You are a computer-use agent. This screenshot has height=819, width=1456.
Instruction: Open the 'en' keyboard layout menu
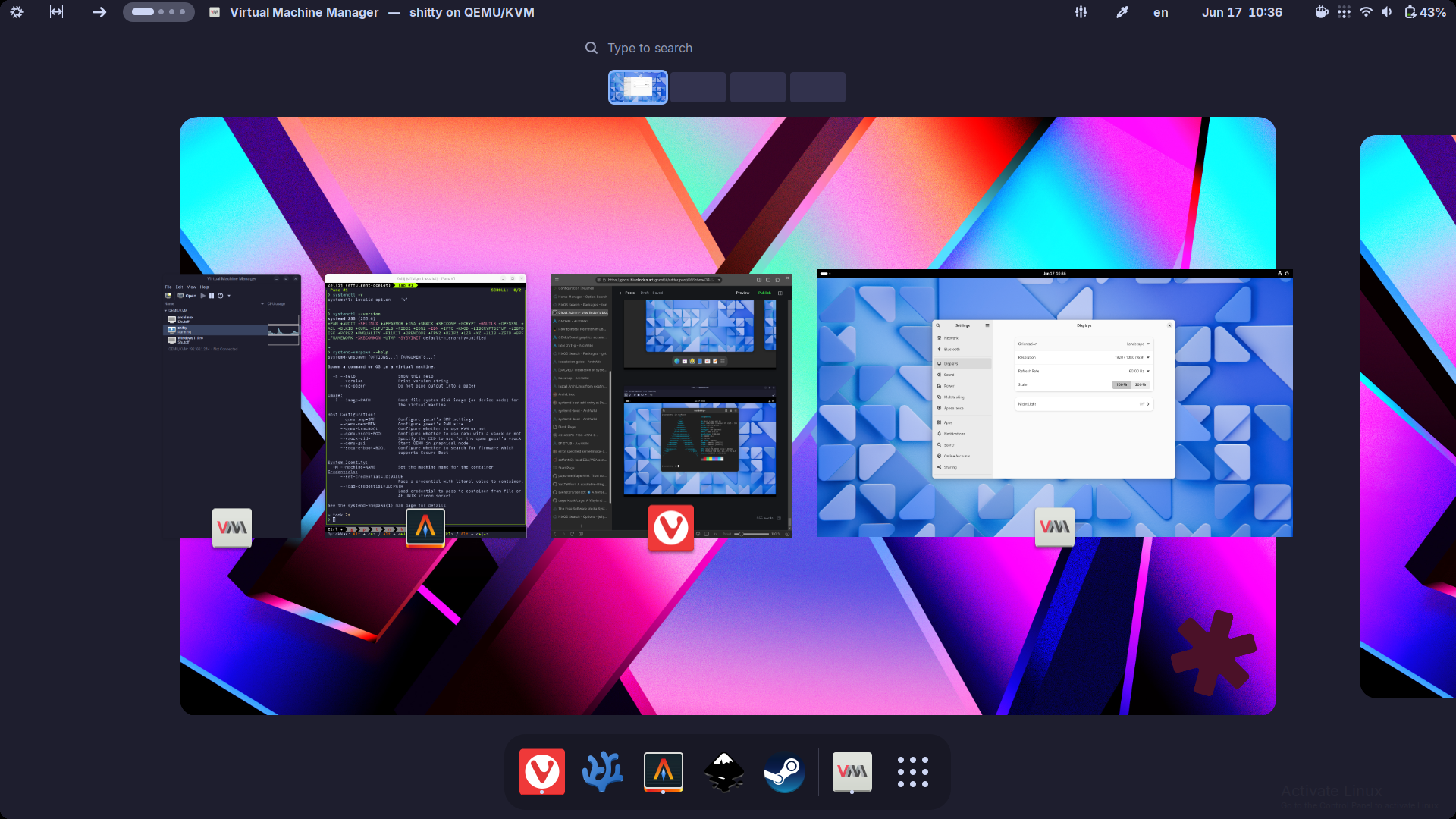[1161, 12]
